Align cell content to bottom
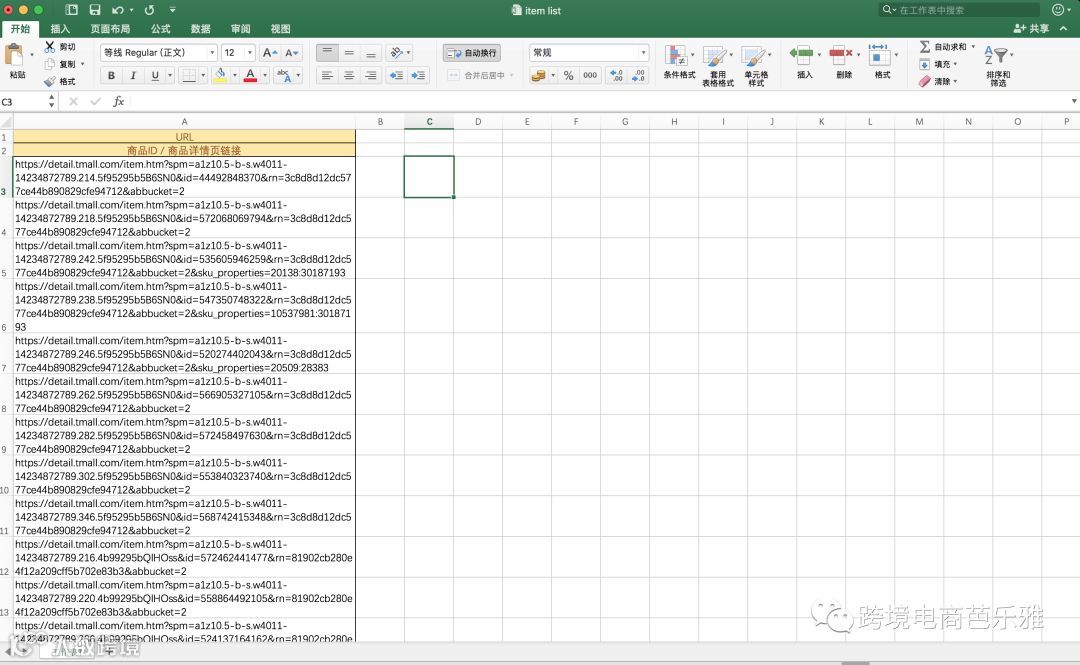 pos(371,52)
